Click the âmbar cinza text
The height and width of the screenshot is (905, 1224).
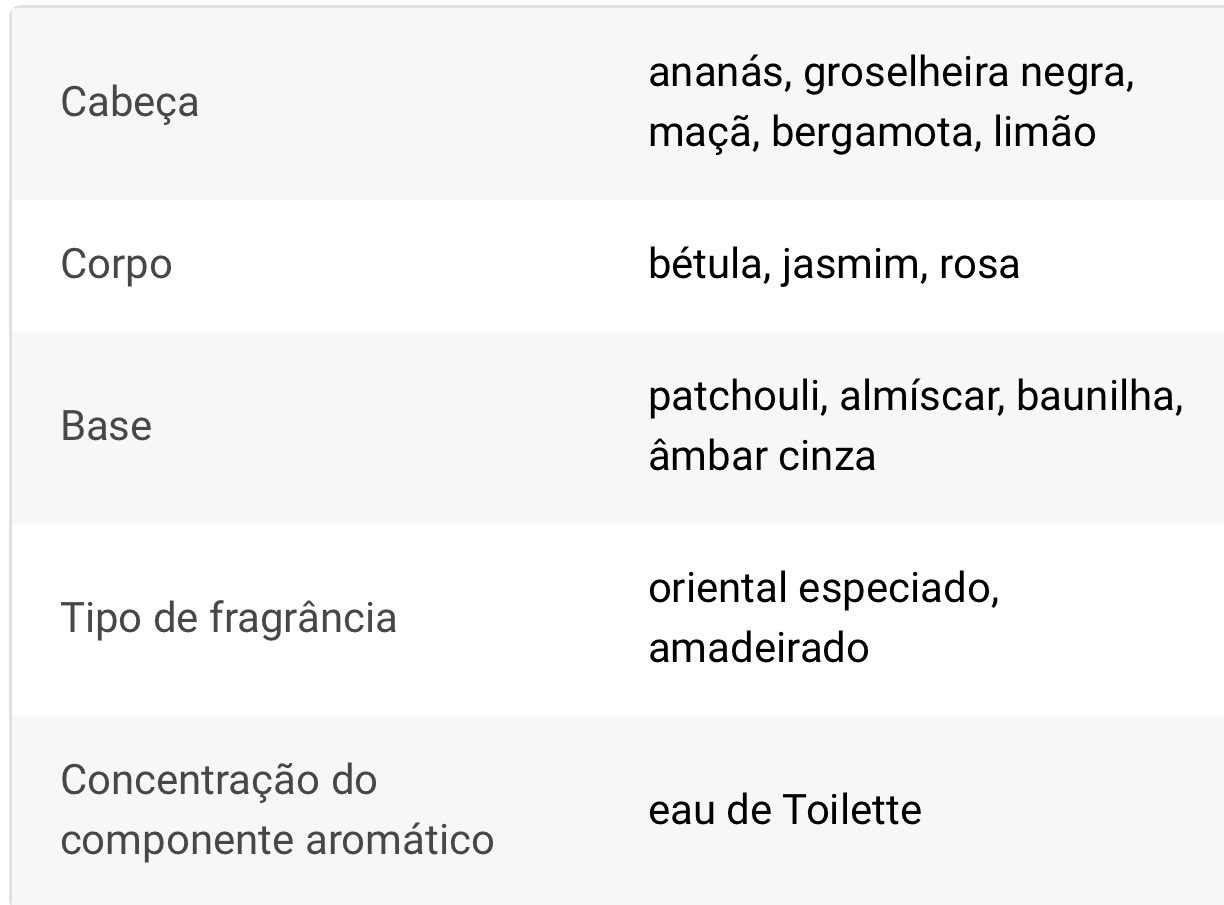pyautogui.click(x=762, y=456)
